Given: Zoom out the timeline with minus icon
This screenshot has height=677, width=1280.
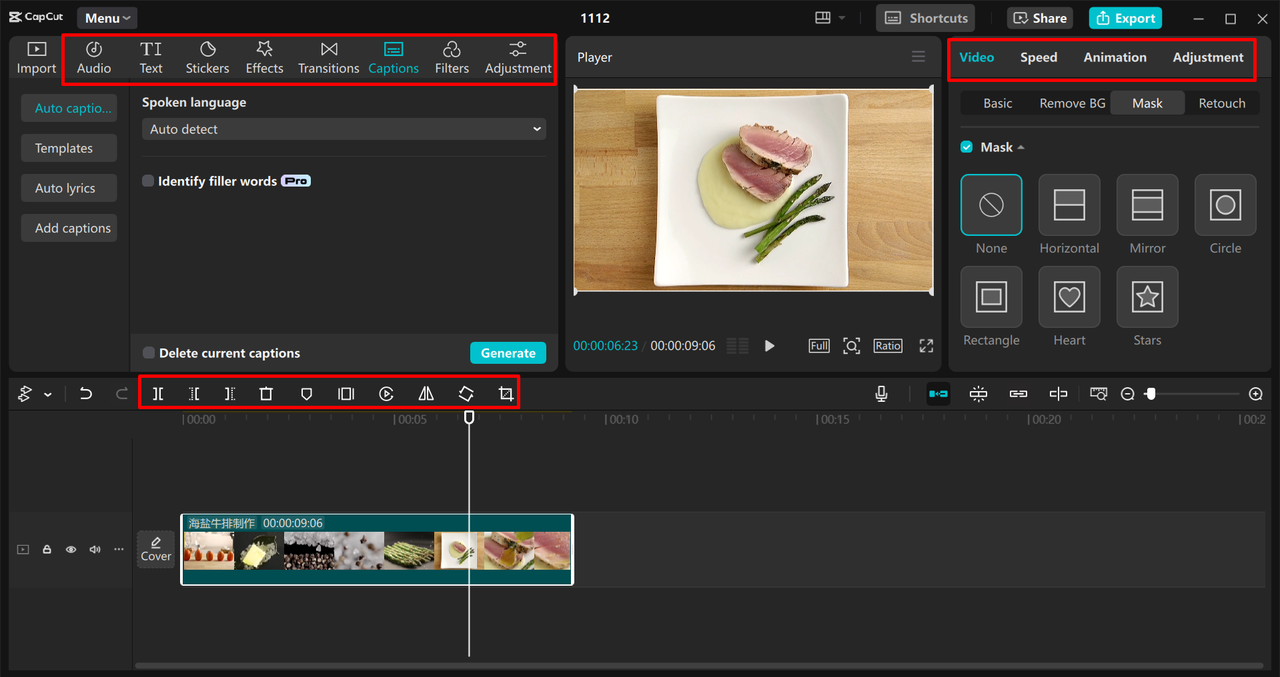Looking at the screenshot, I should (1128, 394).
